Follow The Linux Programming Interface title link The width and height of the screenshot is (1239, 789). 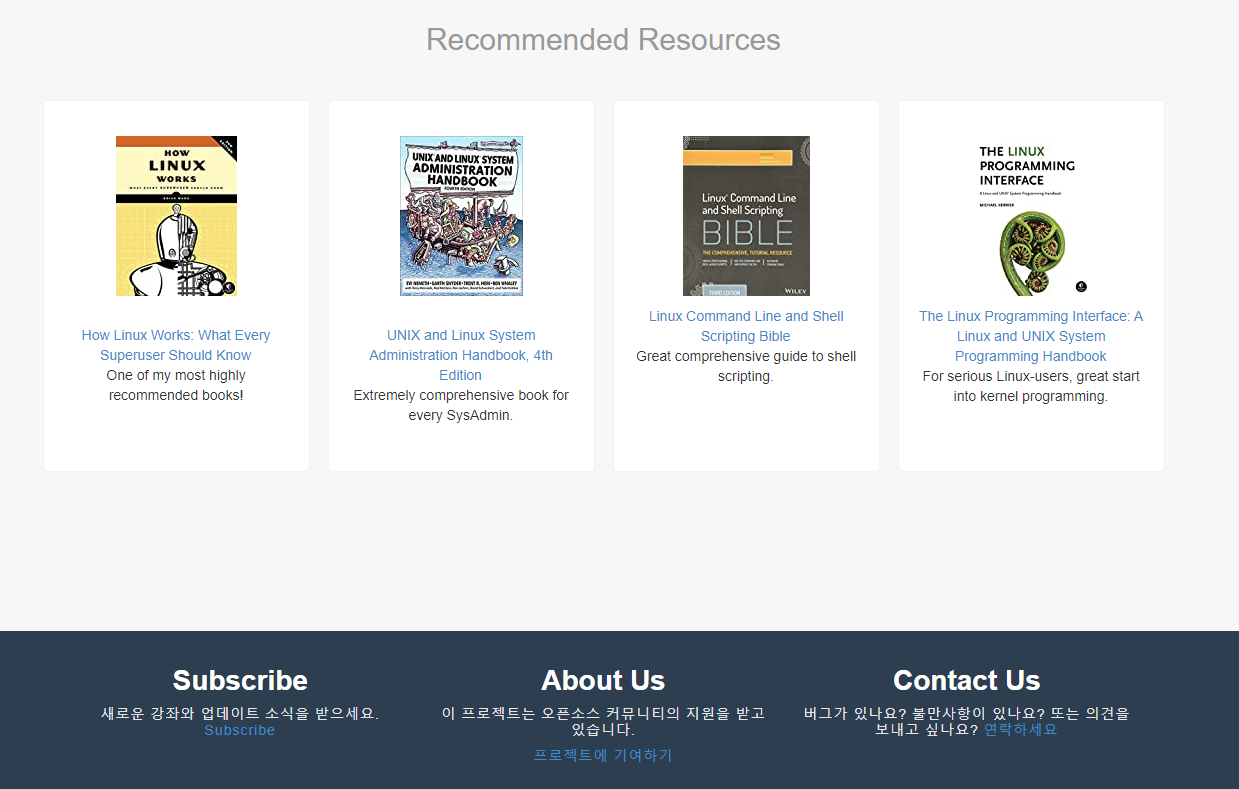[1031, 336]
